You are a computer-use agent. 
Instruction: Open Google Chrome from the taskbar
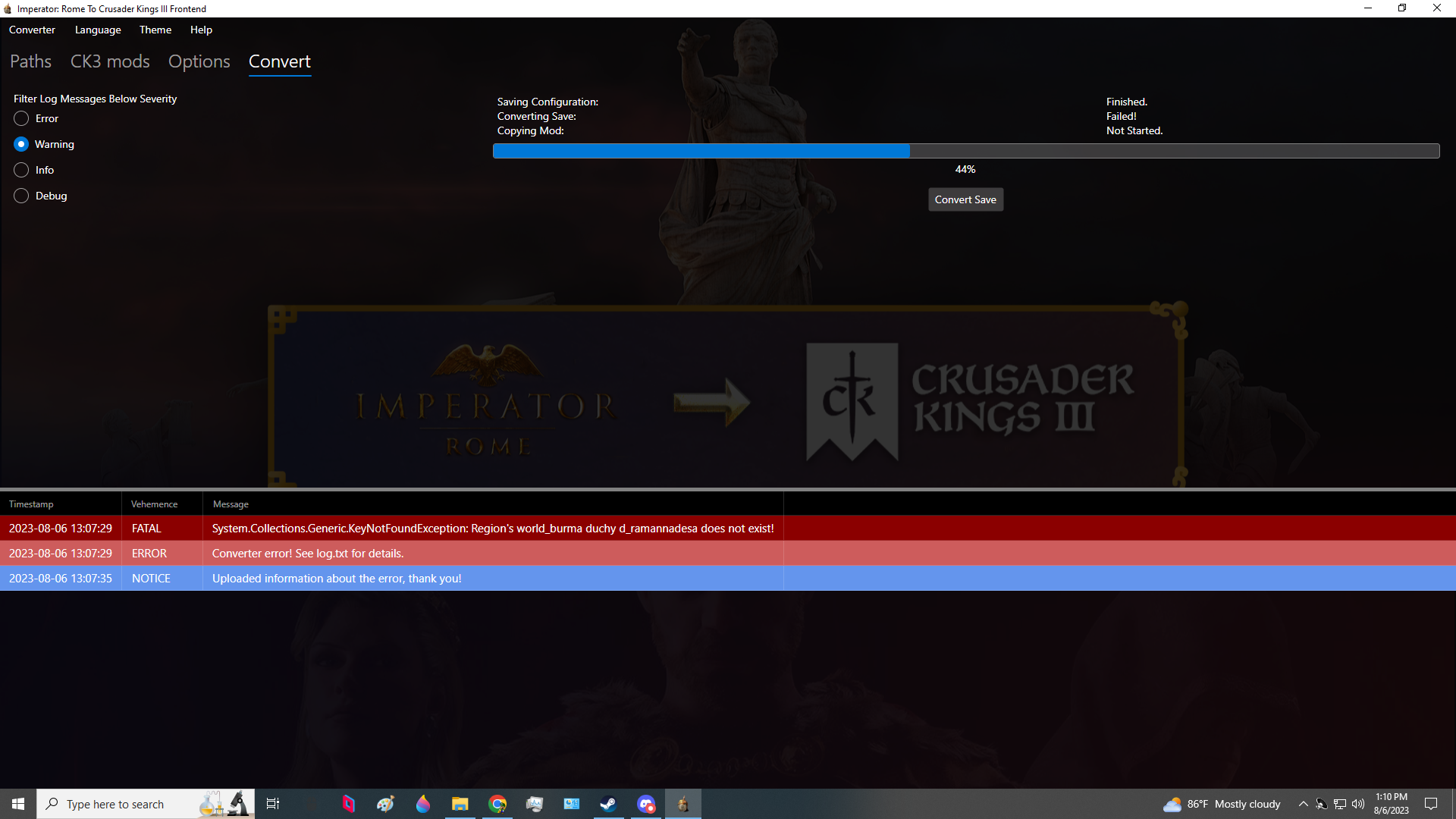(x=497, y=804)
